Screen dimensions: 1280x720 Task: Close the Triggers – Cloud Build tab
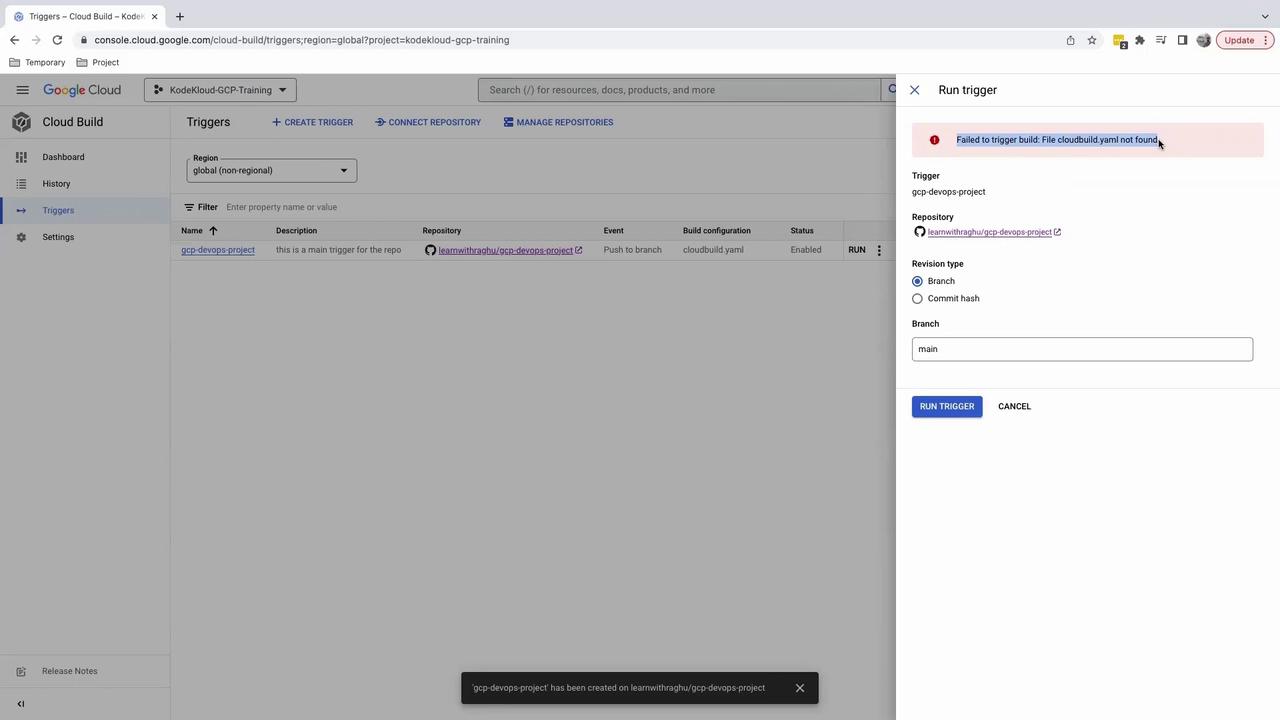[154, 16]
